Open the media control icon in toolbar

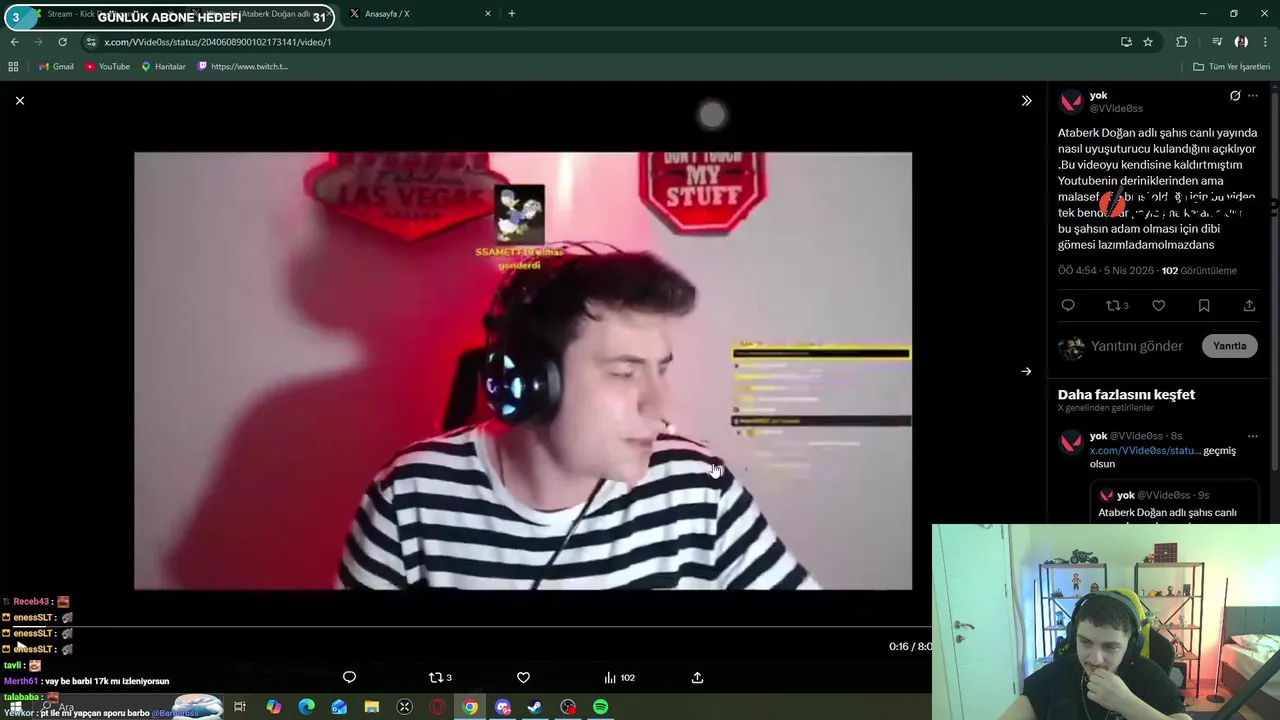pos(1217,42)
